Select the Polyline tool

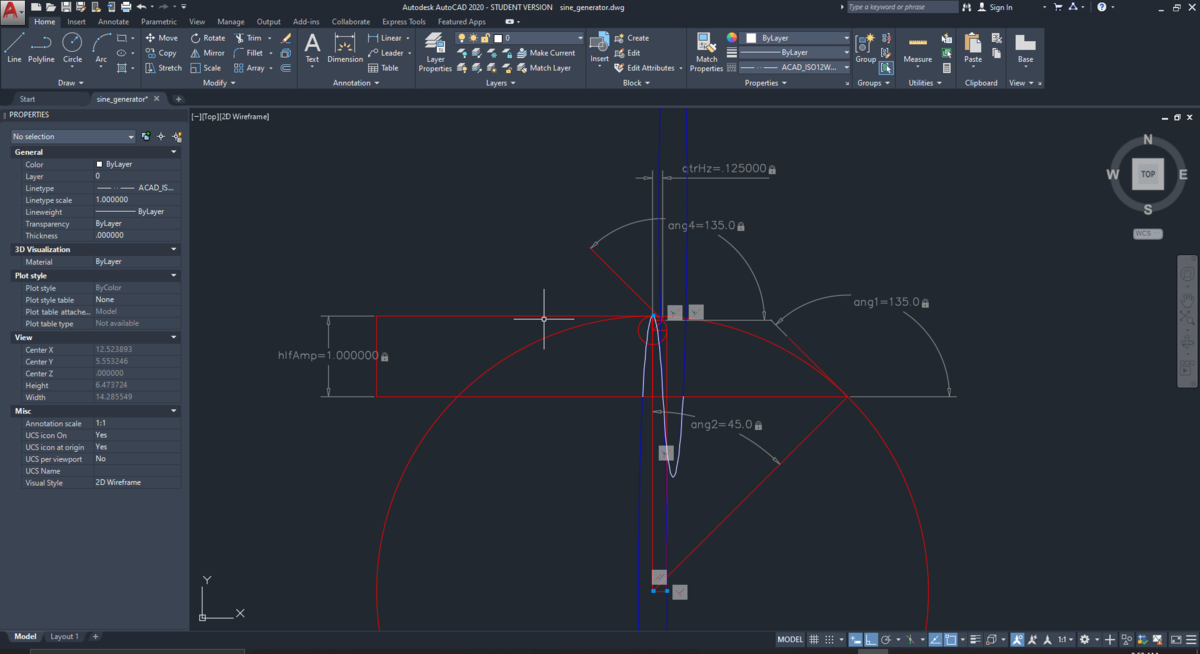[41, 48]
